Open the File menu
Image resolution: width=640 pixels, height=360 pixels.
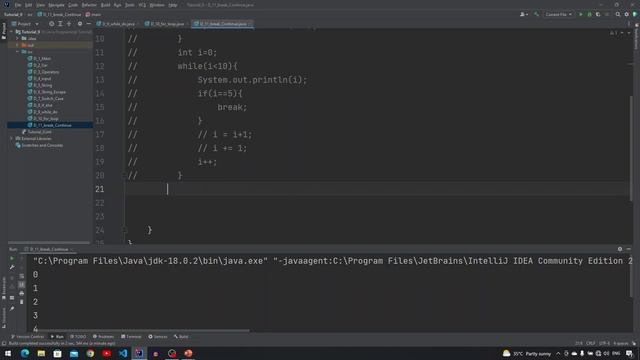pyautogui.click(x=18, y=5)
